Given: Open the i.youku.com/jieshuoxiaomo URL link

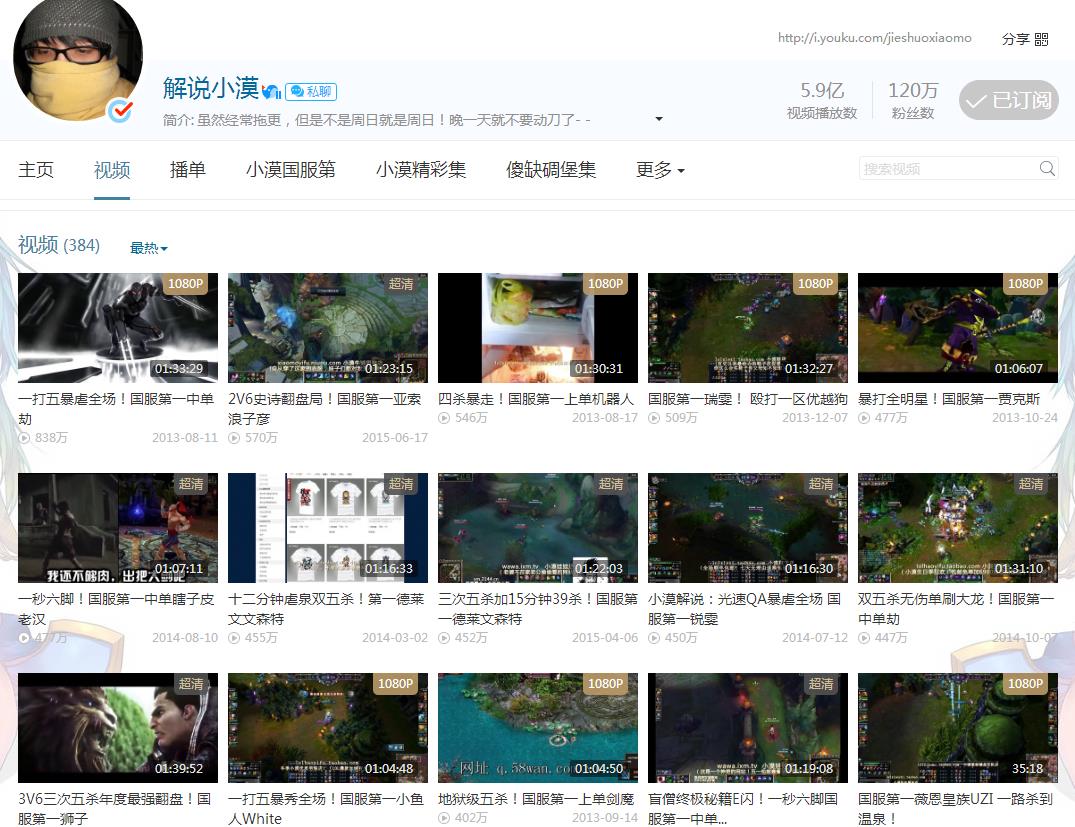Looking at the screenshot, I should coord(874,38).
